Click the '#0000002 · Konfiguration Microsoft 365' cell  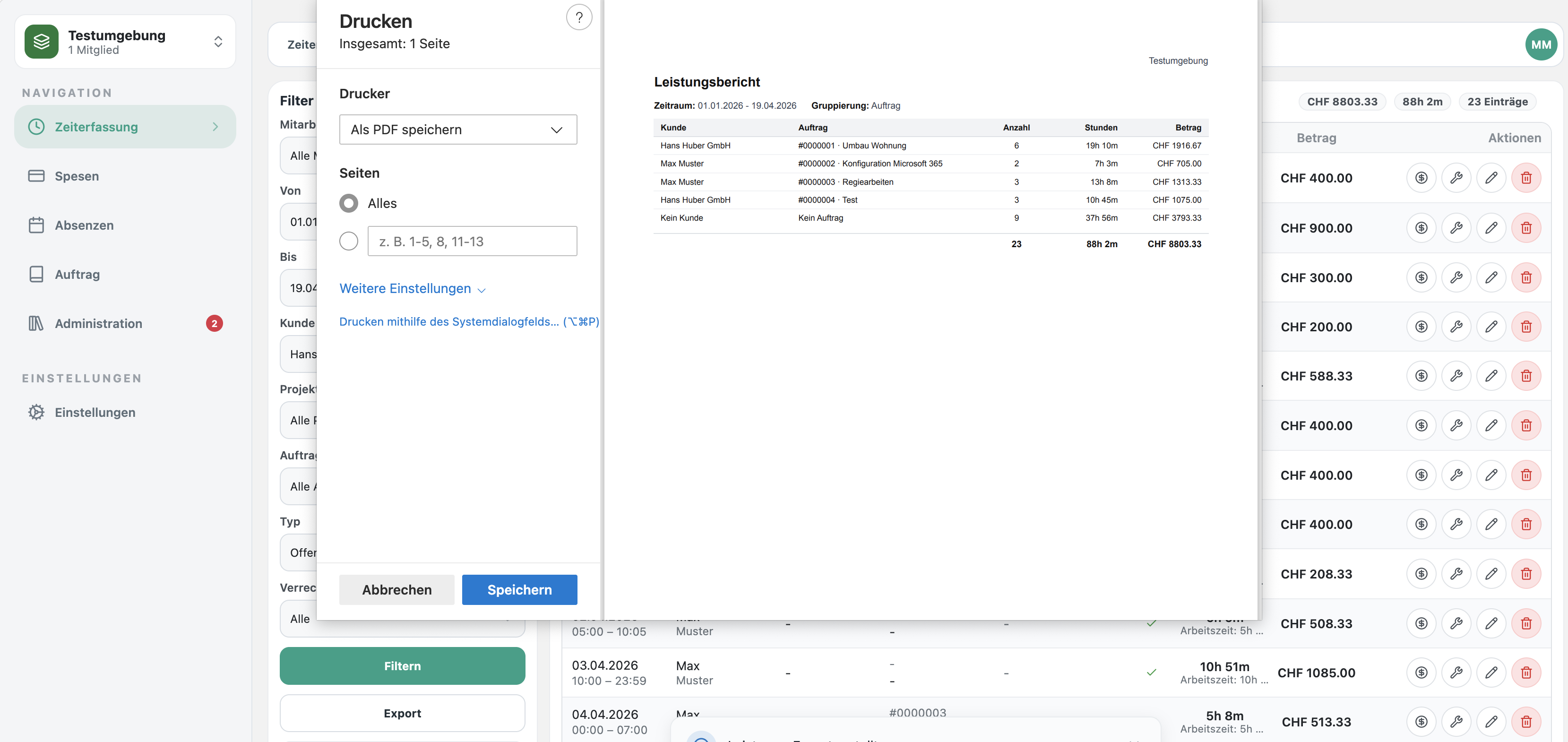point(870,164)
